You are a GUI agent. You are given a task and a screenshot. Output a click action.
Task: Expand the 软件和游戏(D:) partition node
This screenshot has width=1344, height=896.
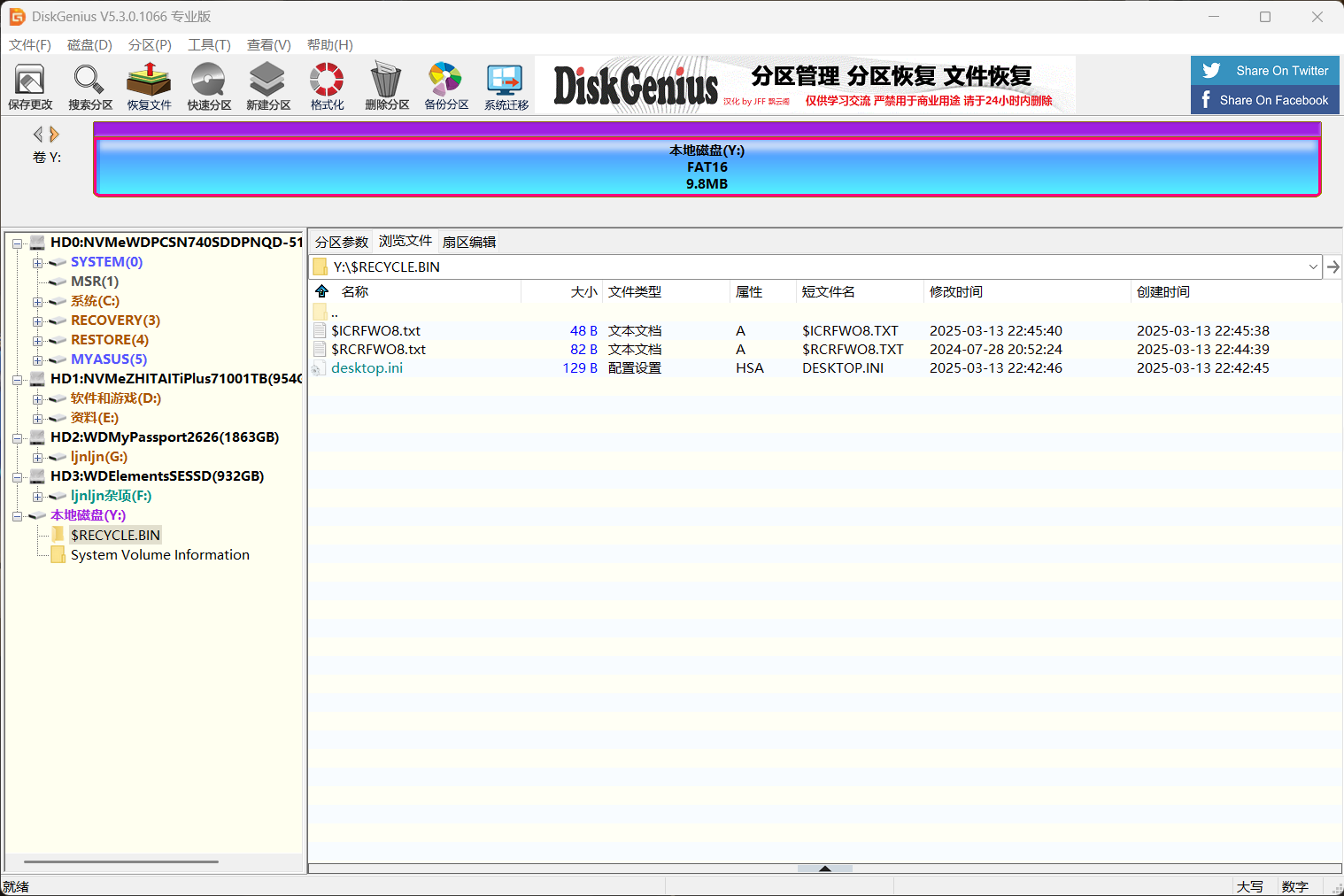[37, 399]
